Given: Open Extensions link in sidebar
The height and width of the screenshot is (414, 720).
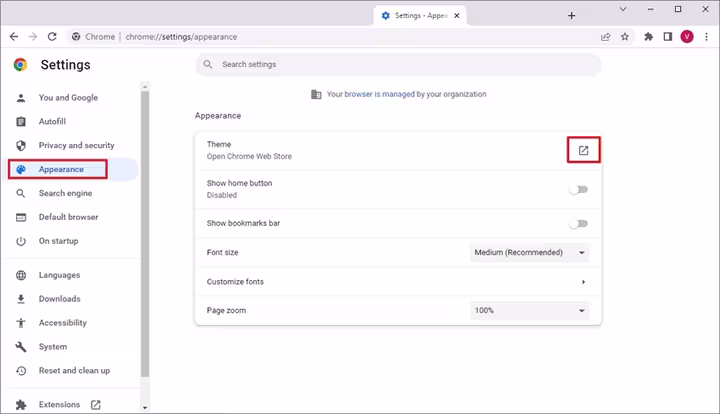Looking at the screenshot, I should pyautogui.click(x=60, y=405).
